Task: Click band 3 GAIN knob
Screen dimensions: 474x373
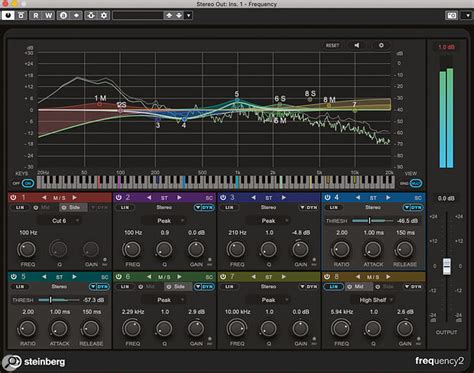Action: pyautogui.click(x=300, y=249)
